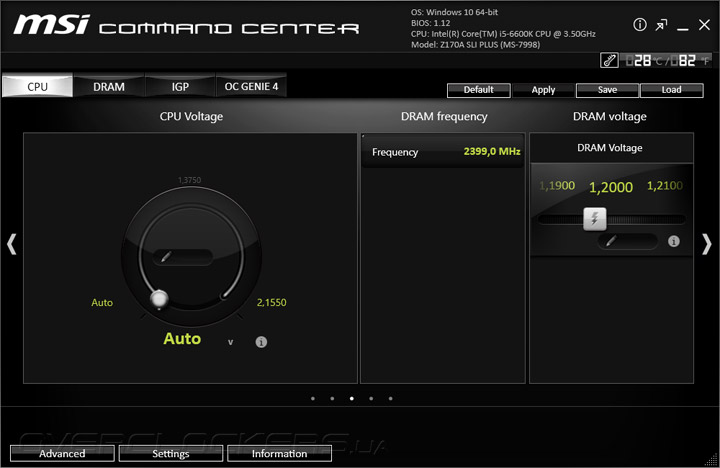The width and height of the screenshot is (720, 468).
Task: Select DRAM voltage value 1,1900
Action: click(x=557, y=186)
